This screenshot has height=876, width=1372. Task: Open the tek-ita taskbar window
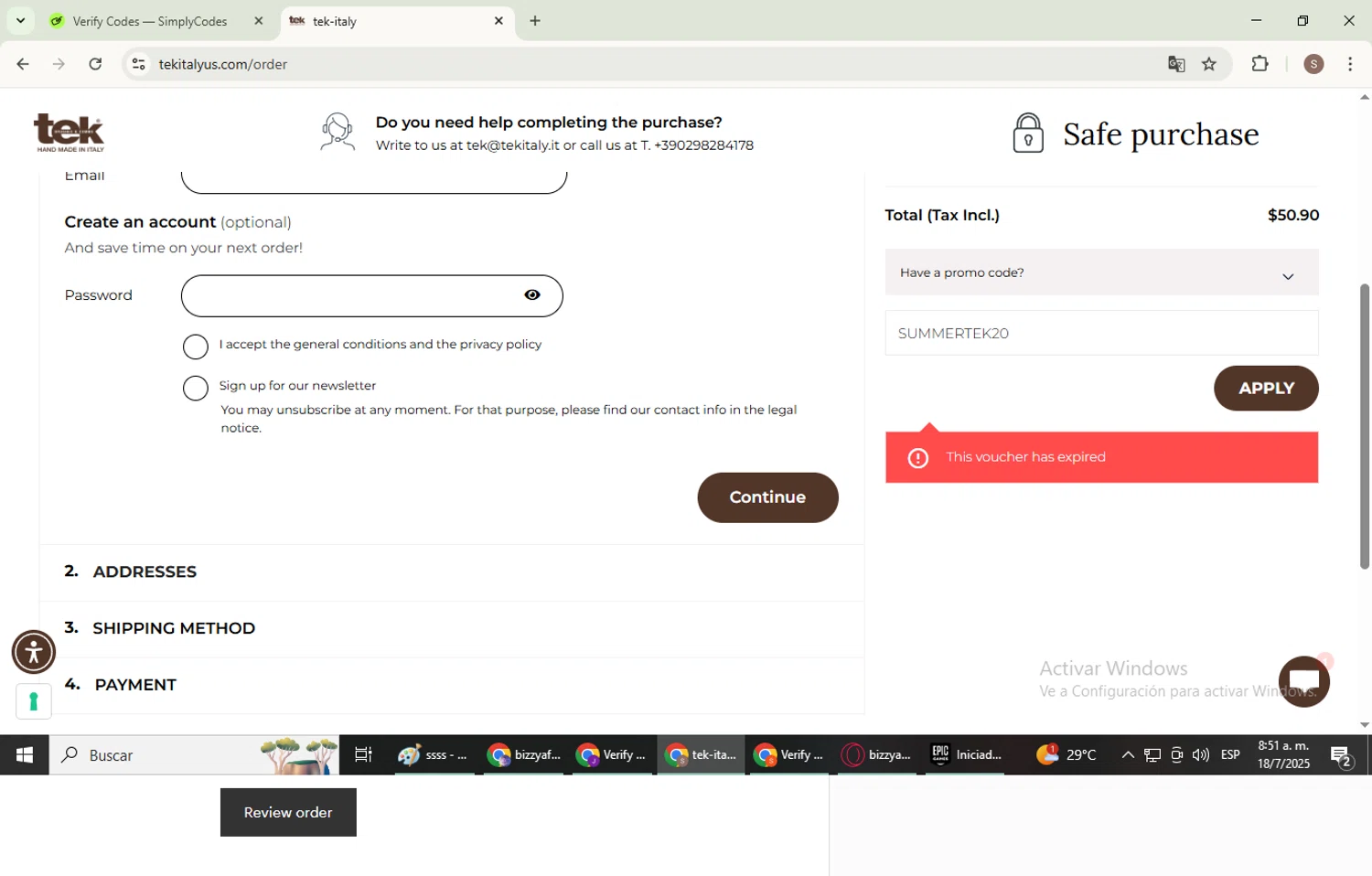pyautogui.click(x=701, y=754)
